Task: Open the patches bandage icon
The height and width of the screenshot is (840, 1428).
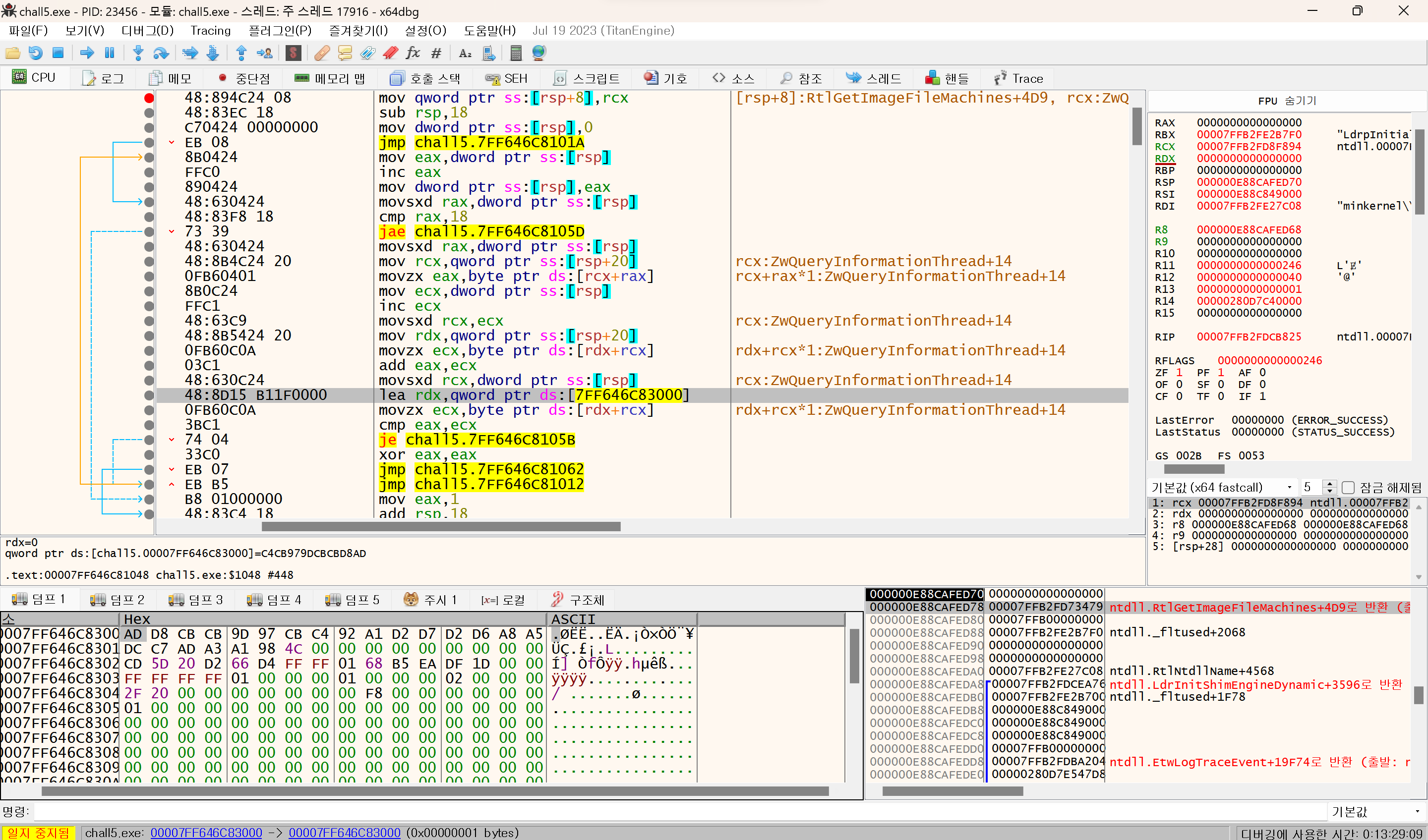Action: coord(322,53)
